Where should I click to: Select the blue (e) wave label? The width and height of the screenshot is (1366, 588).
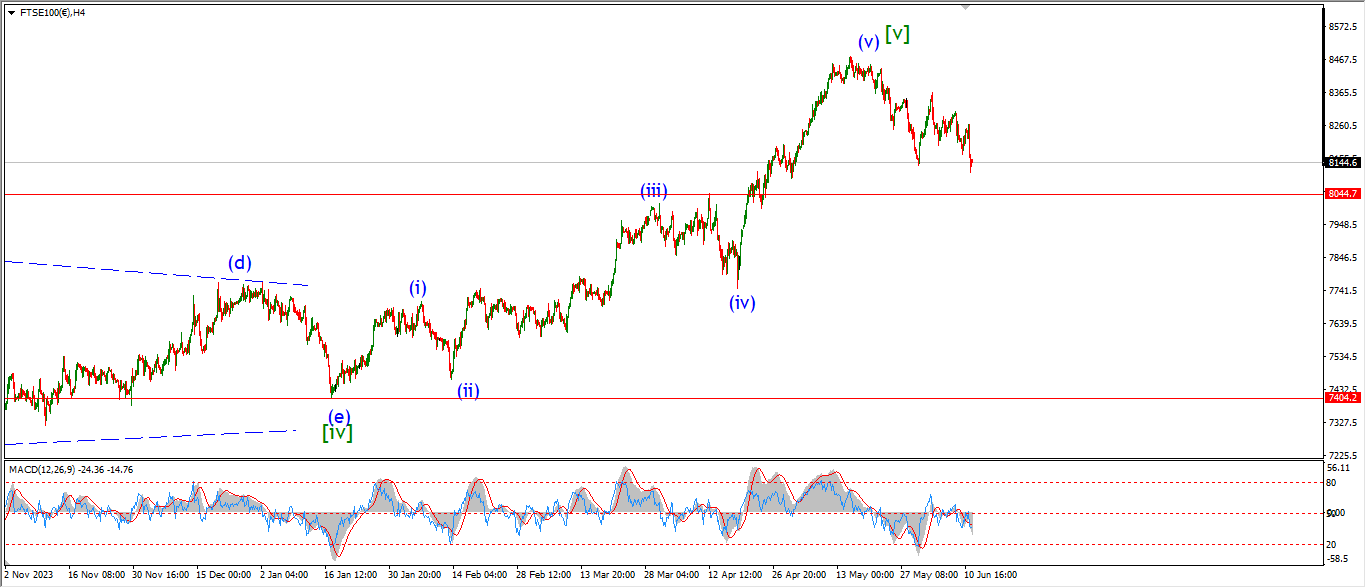click(x=339, y=416)
